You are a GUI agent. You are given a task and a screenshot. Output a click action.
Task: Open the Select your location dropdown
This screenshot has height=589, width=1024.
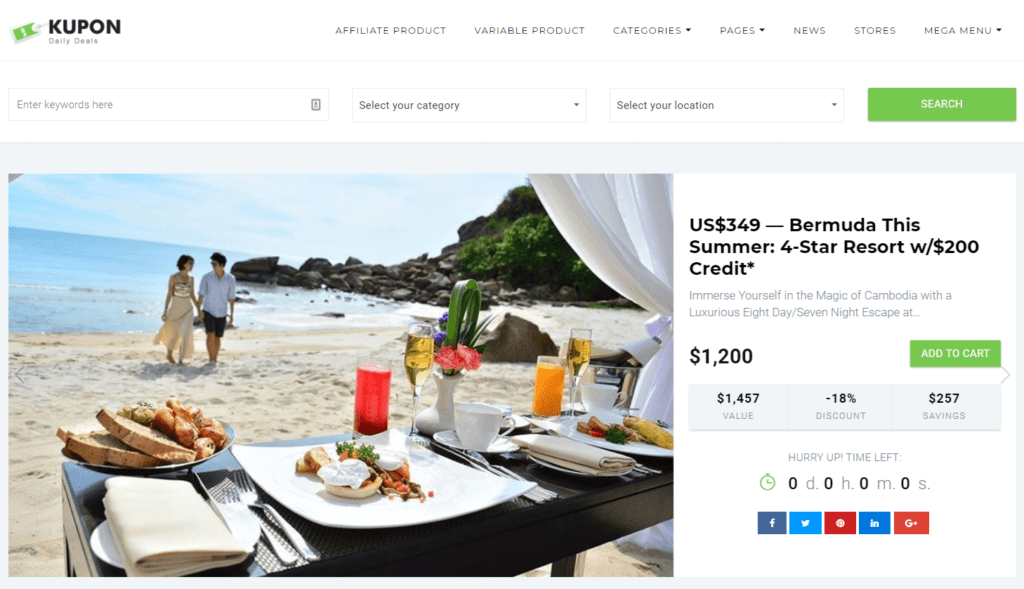click(726, 105)
